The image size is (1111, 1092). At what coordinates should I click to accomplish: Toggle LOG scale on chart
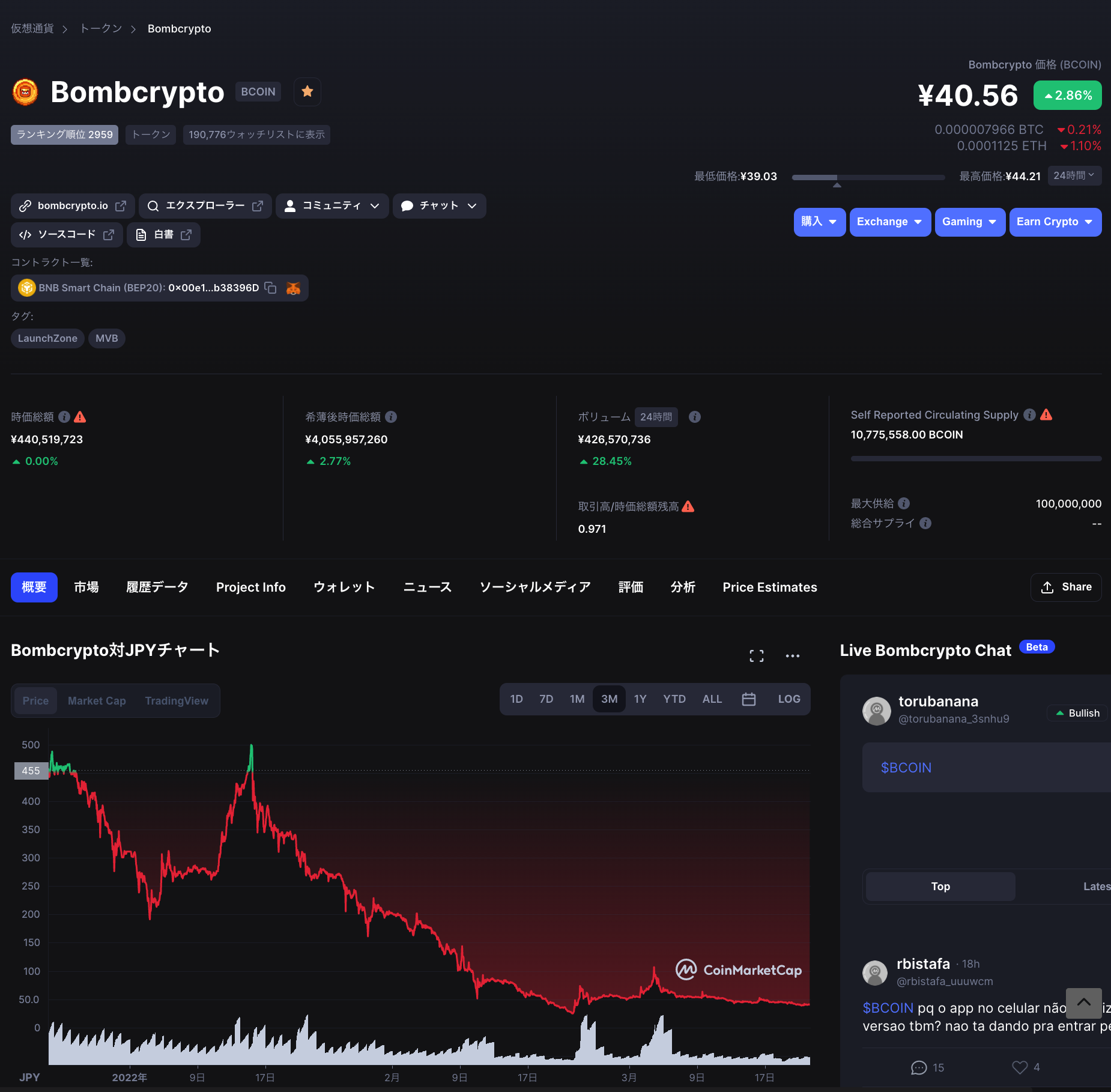coord(789,699)
